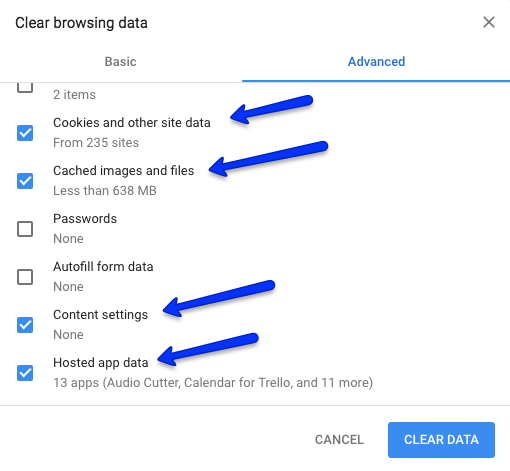Enable the Passwords checkbox
This screenshot has height=471, width=510.
25,229
